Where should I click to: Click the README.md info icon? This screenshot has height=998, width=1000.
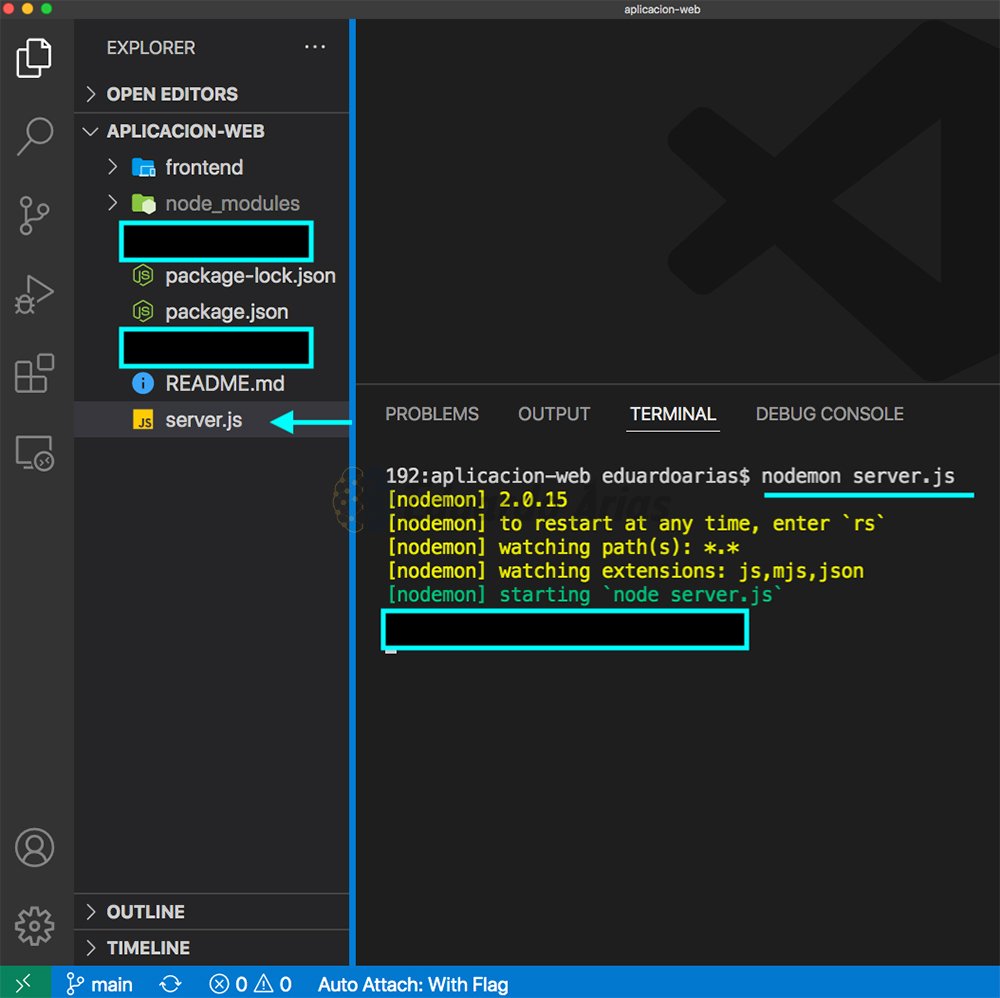(x=143, y=383)
